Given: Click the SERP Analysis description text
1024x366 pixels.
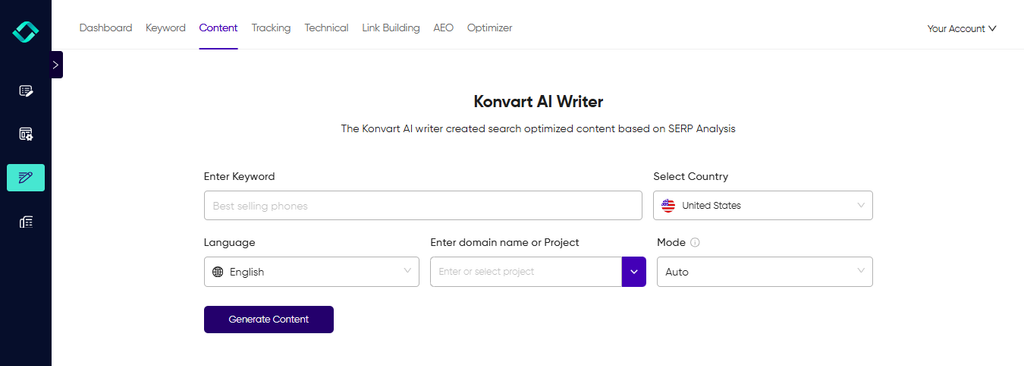Looking at the screenshot, I should click(538, 129).
